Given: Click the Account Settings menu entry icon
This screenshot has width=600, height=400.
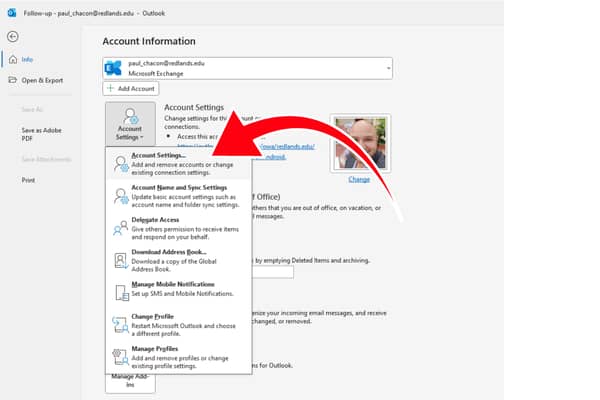Looking at the screenshot, I should point(121,163).
